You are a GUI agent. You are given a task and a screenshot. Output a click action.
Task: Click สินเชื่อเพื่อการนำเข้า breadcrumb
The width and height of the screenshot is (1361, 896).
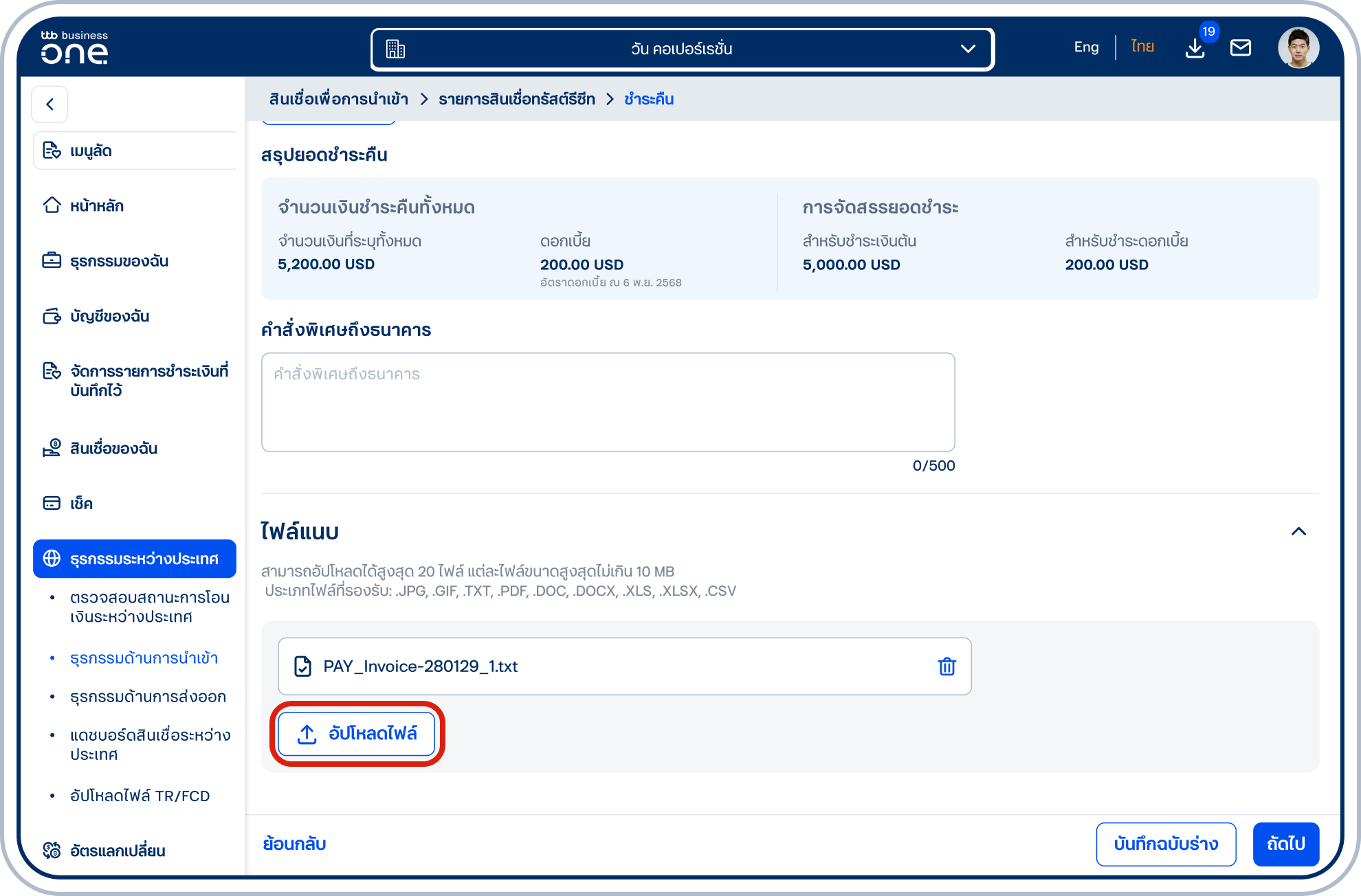pyautogui.click(x=339, y=99)
